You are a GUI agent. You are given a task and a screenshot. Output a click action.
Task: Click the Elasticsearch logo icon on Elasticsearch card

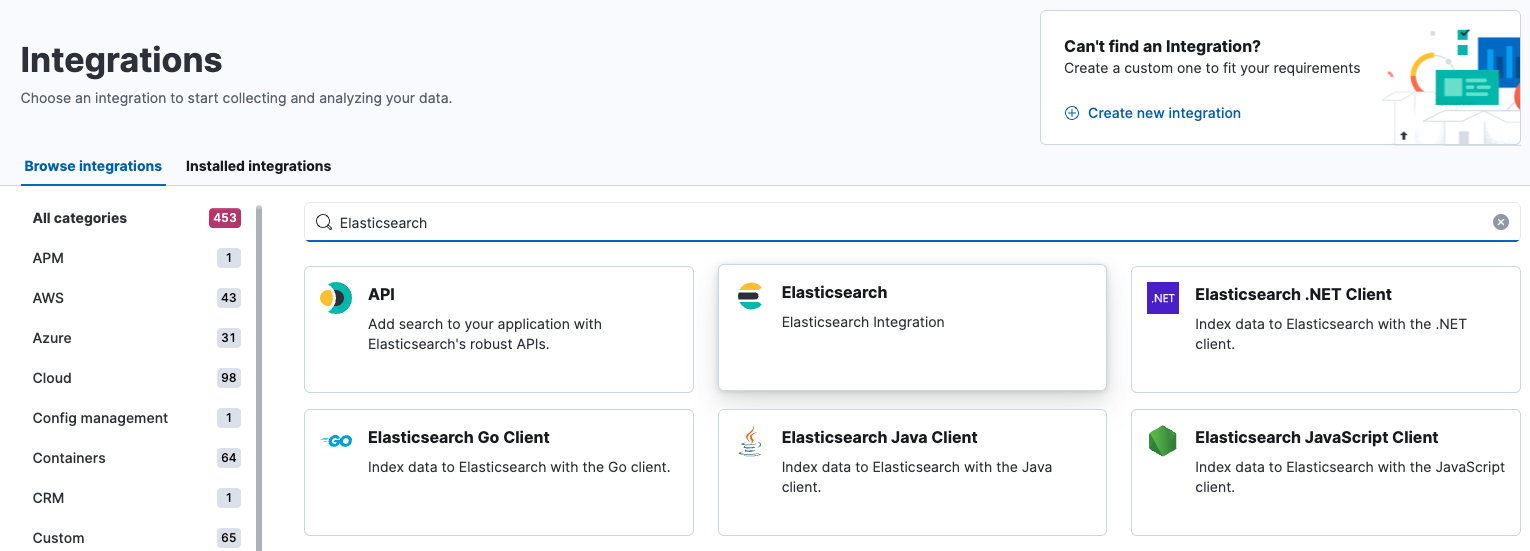click(x=750, y=296)
